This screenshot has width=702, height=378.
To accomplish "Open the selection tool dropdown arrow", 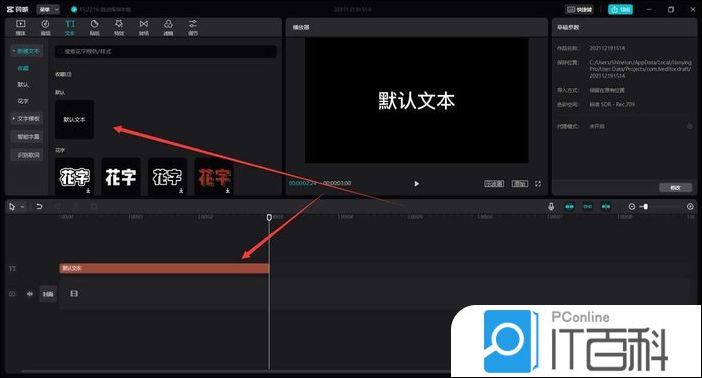I will point(22,207).
